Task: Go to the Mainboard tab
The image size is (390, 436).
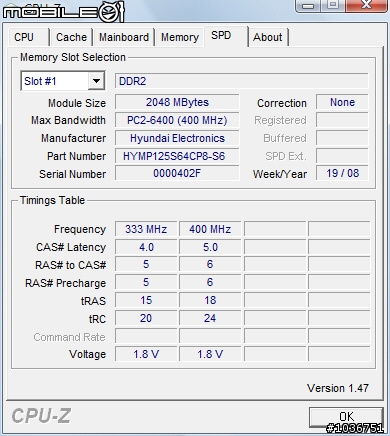Action: [124, 37]
